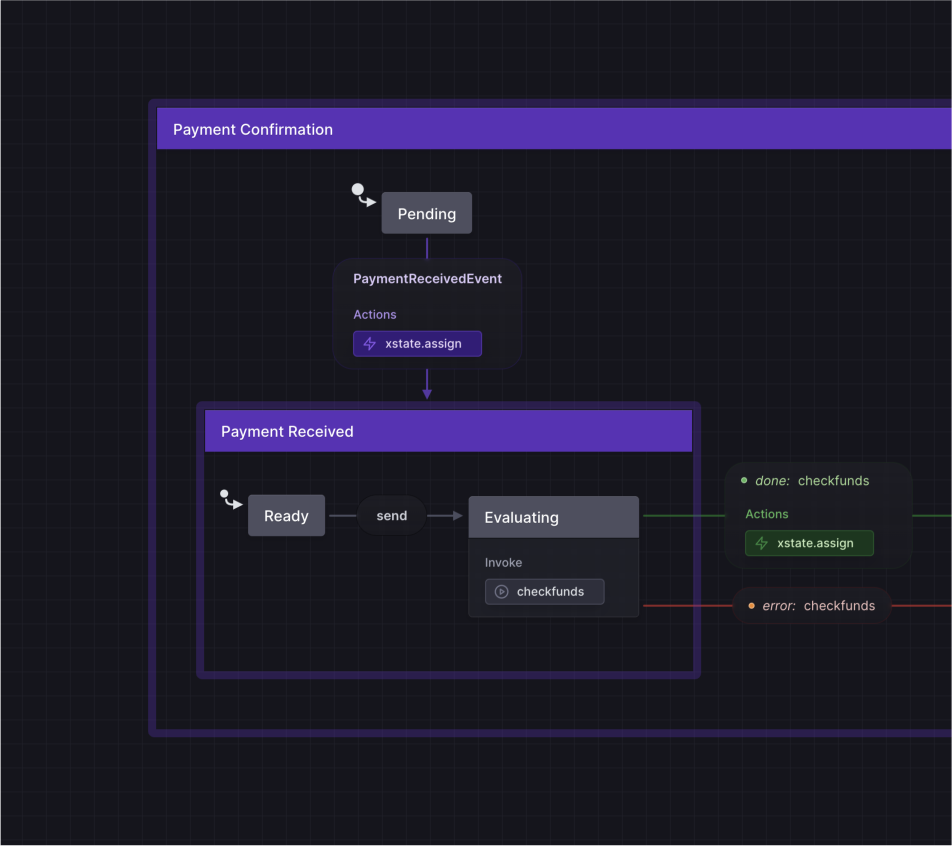Viewport: 952px width, 846px height.
Task: Click the green dot on the done: checkfunds transition
Action: (x=742, y=480)
